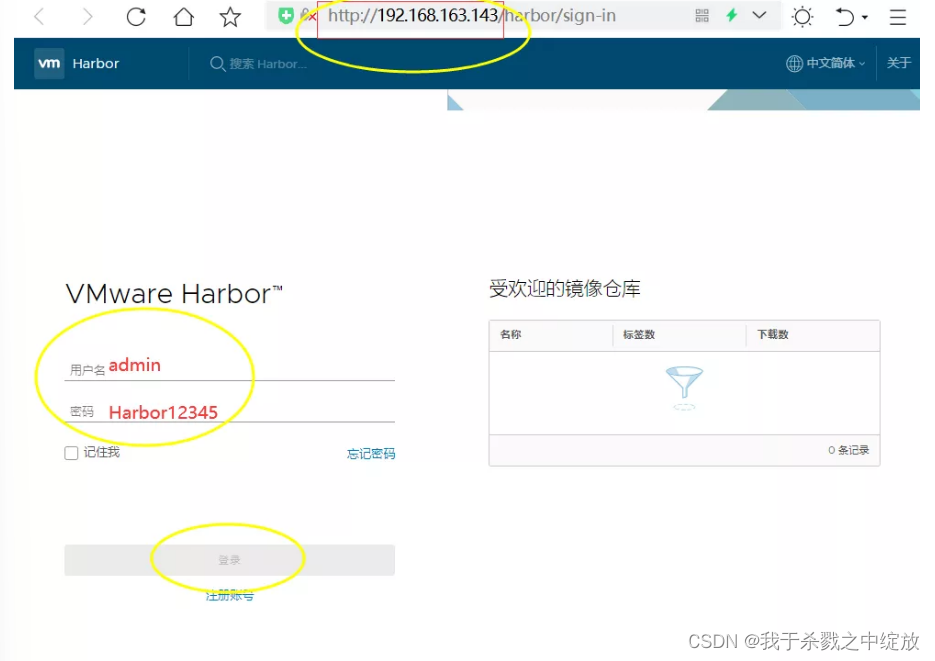Click the bookmark star icon
The image size is (935, 661).
[229, 16]
